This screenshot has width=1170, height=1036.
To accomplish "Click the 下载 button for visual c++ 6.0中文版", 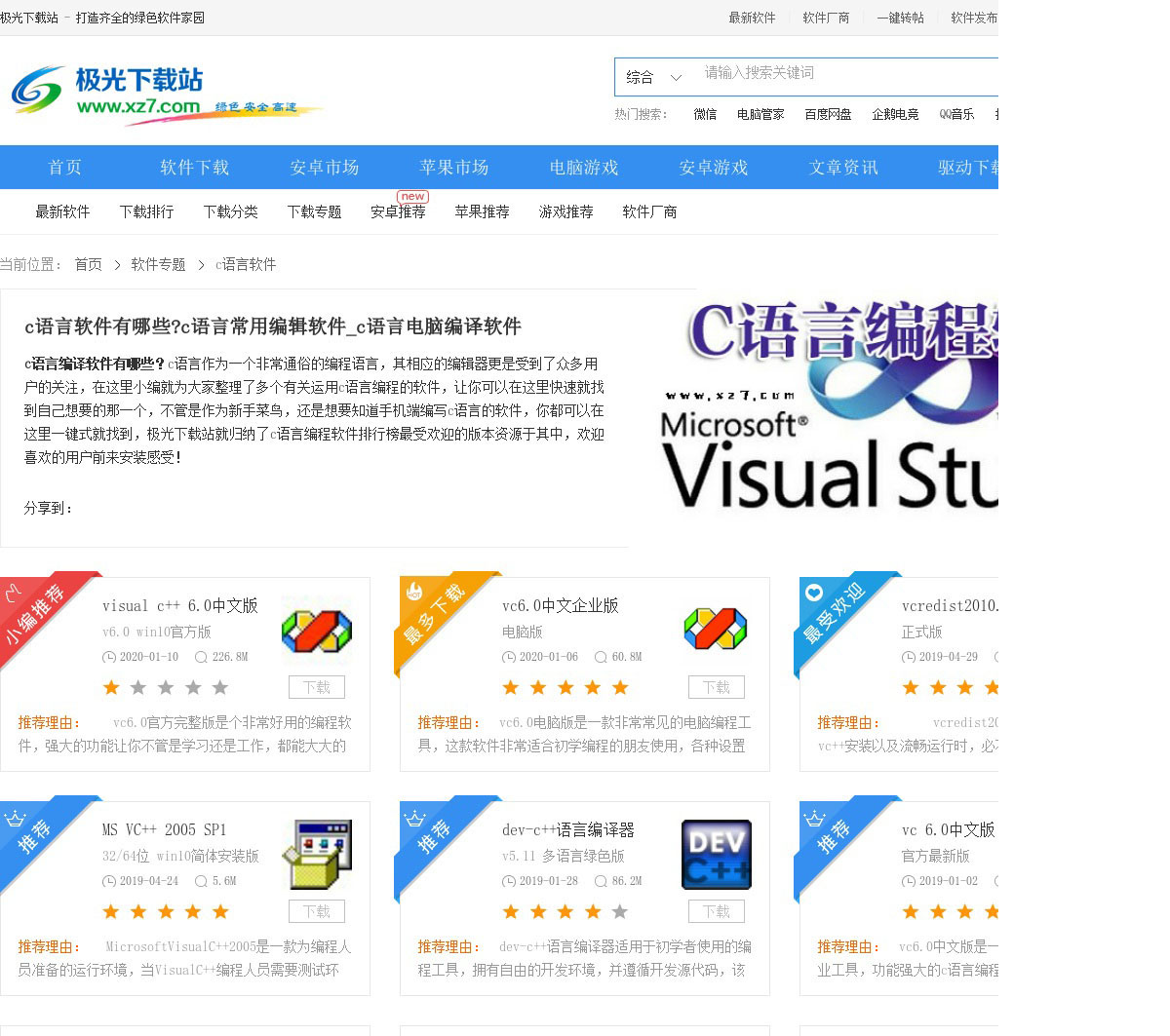I will [317, 687].
